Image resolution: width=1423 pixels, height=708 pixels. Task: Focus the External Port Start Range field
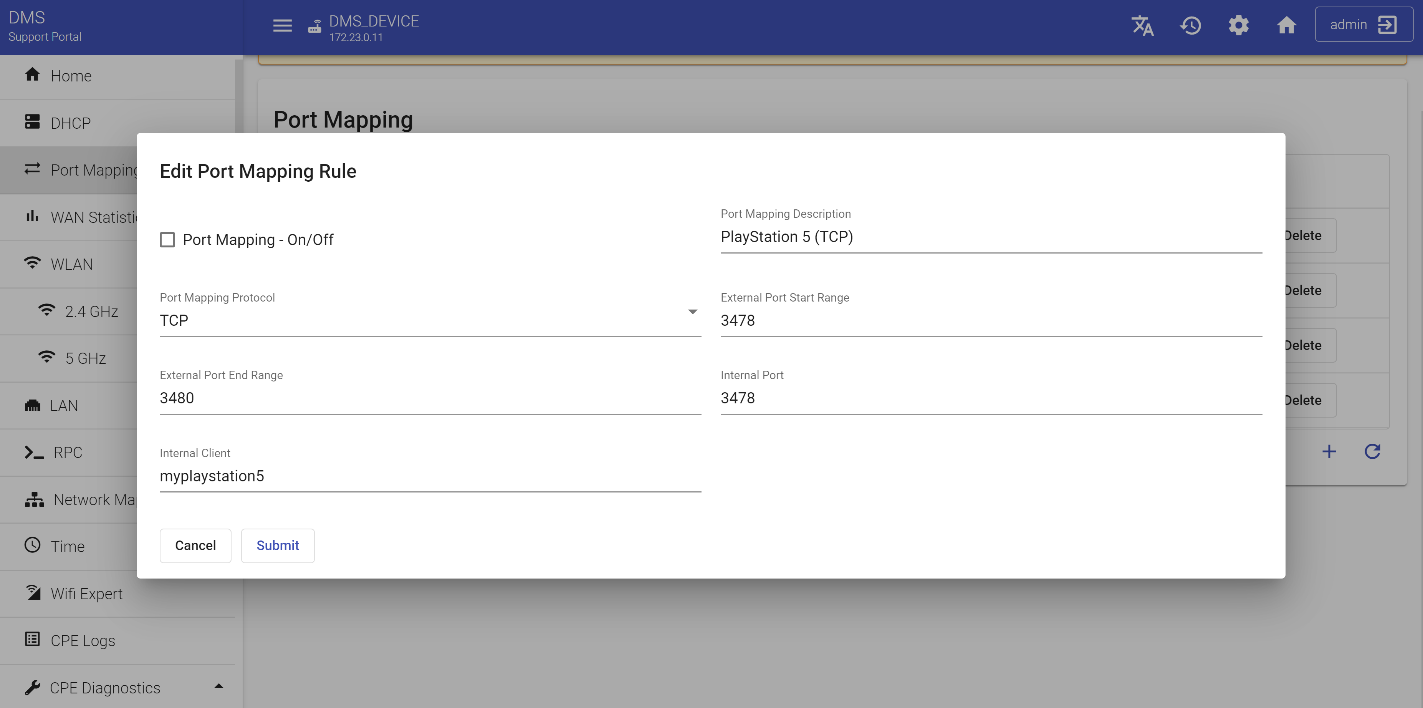(990, 321)
